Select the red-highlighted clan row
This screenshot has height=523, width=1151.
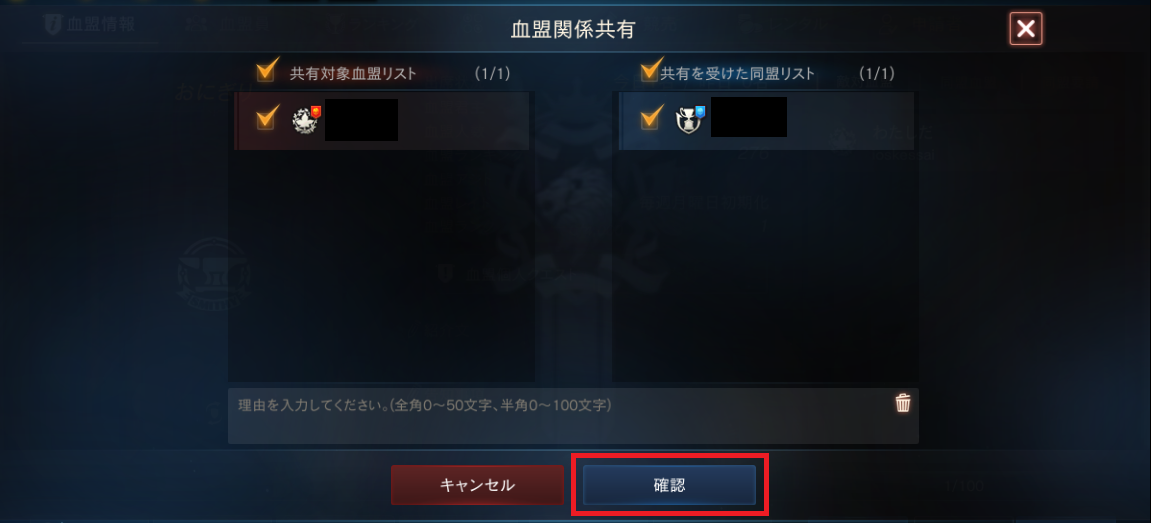click(382, 120)
